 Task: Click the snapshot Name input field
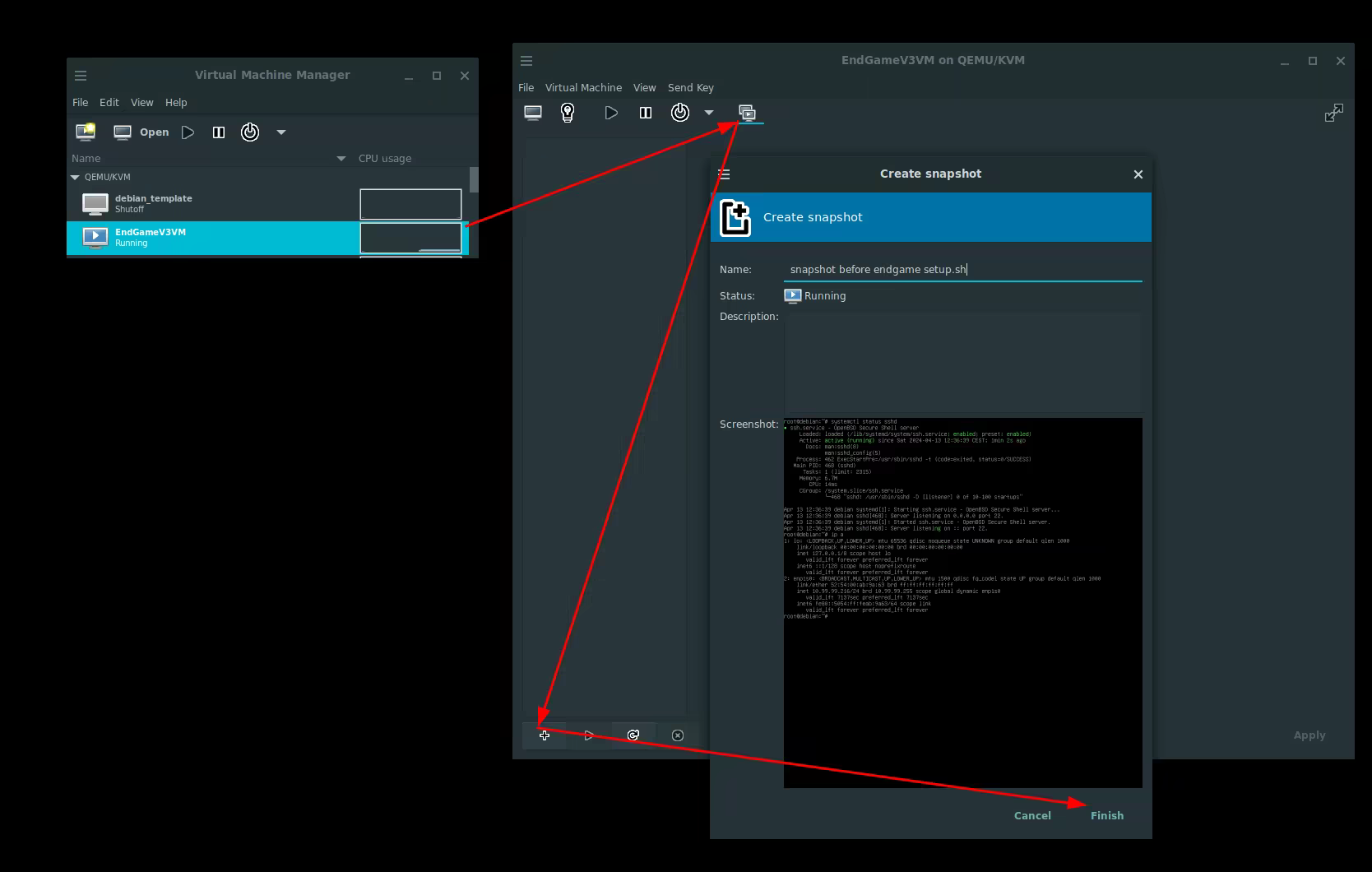[962, 269]
